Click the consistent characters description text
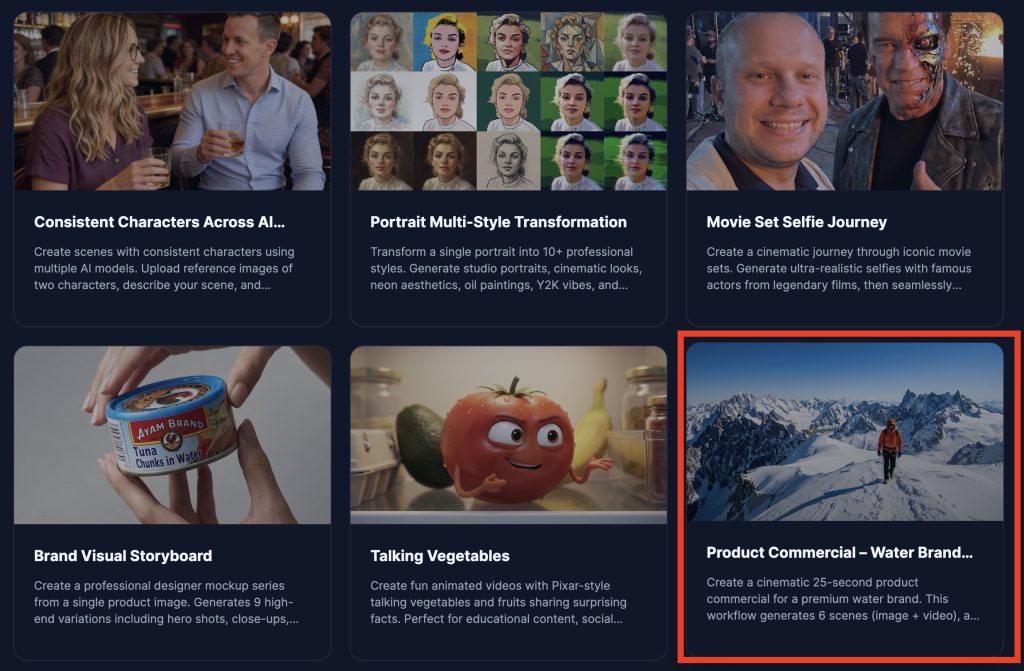 pyautogui.click(x=165, y=269)
